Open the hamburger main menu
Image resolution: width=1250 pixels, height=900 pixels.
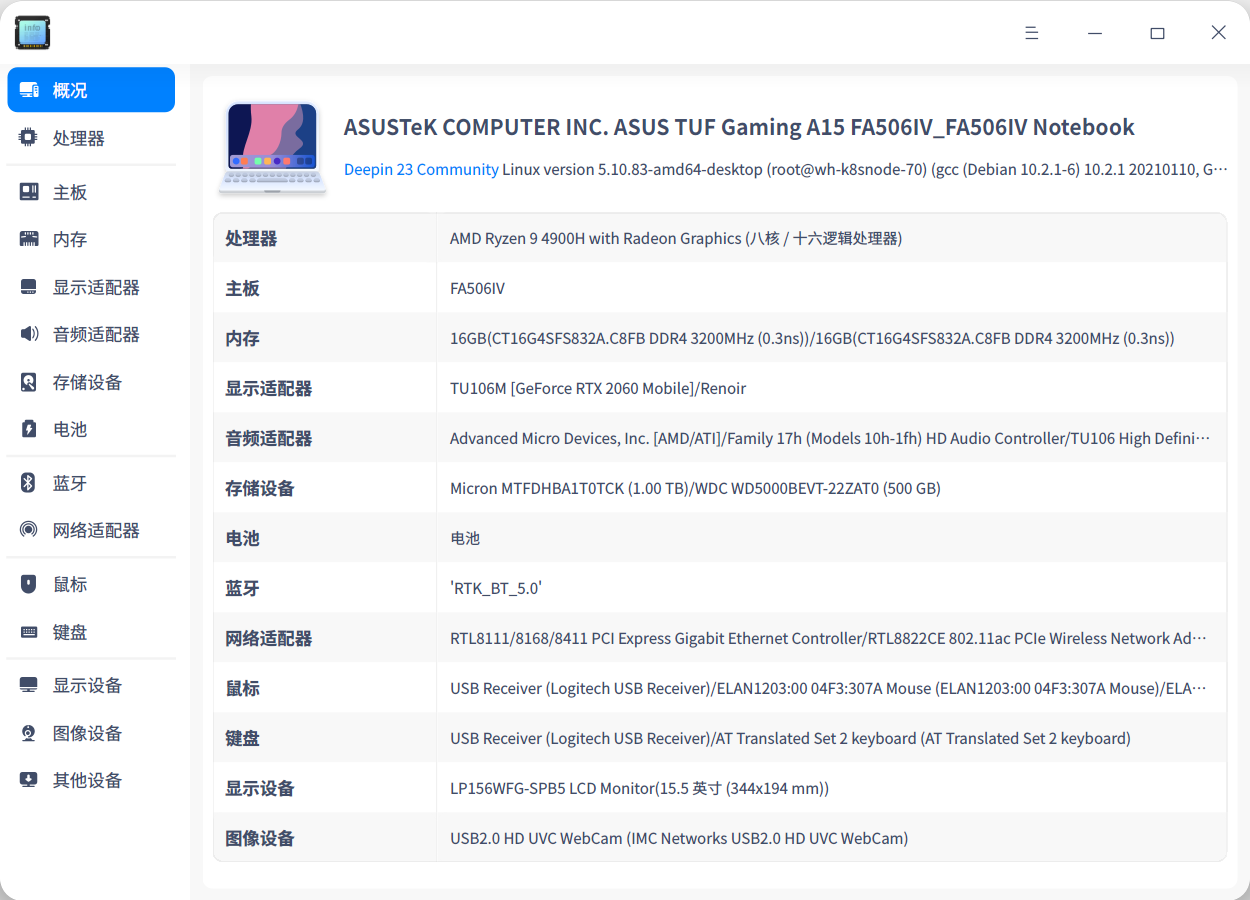(1031, 32)
